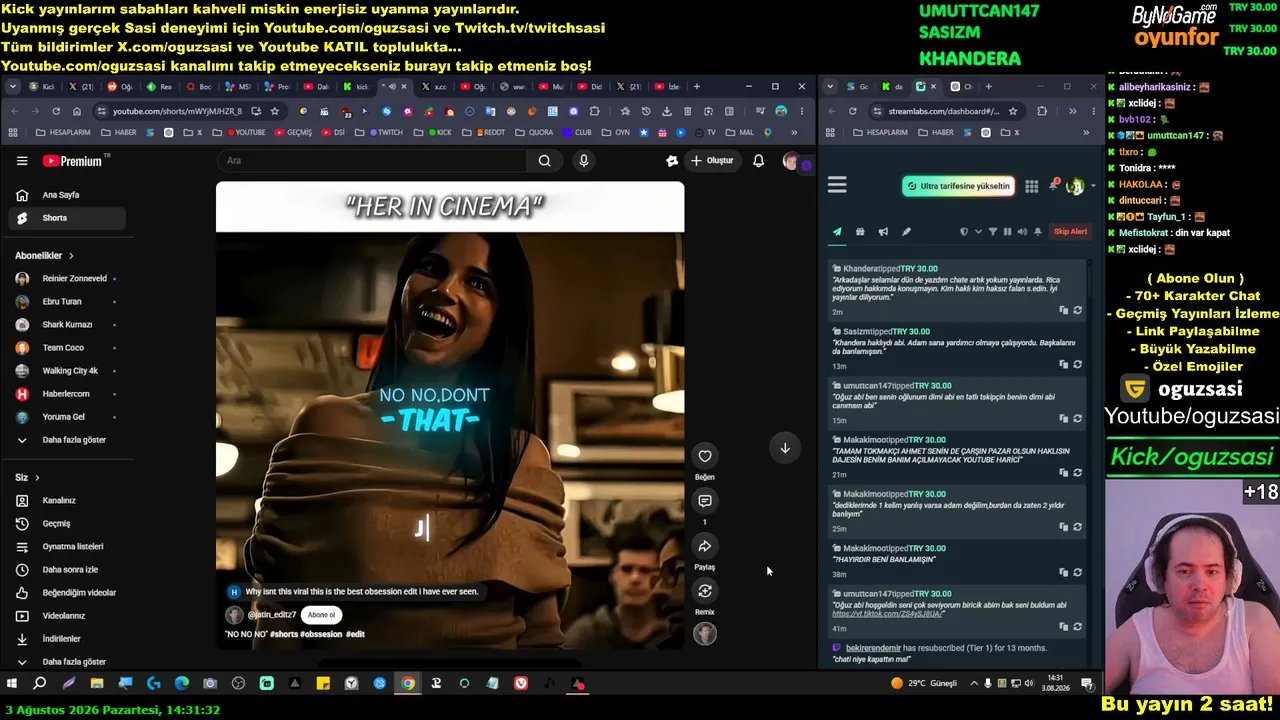Click the YouTube address bar URL
1280x720 pixels.
[x=177, y=111]
